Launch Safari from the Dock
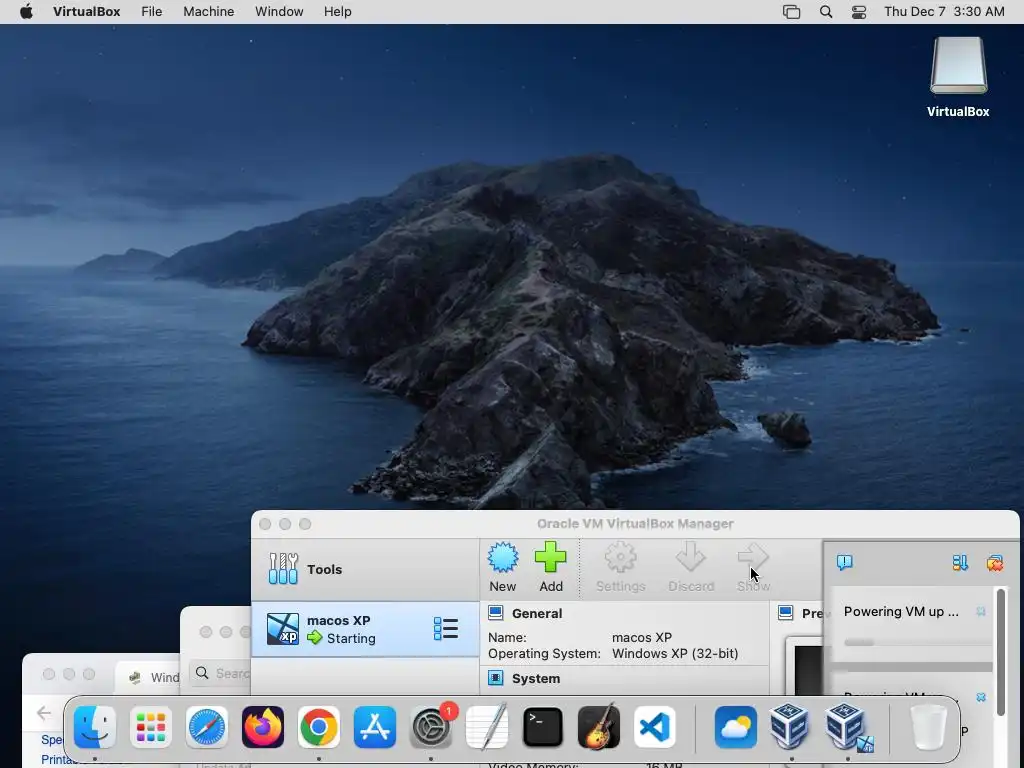Screen dimensions: 1024x768 [x=207, y=727]
